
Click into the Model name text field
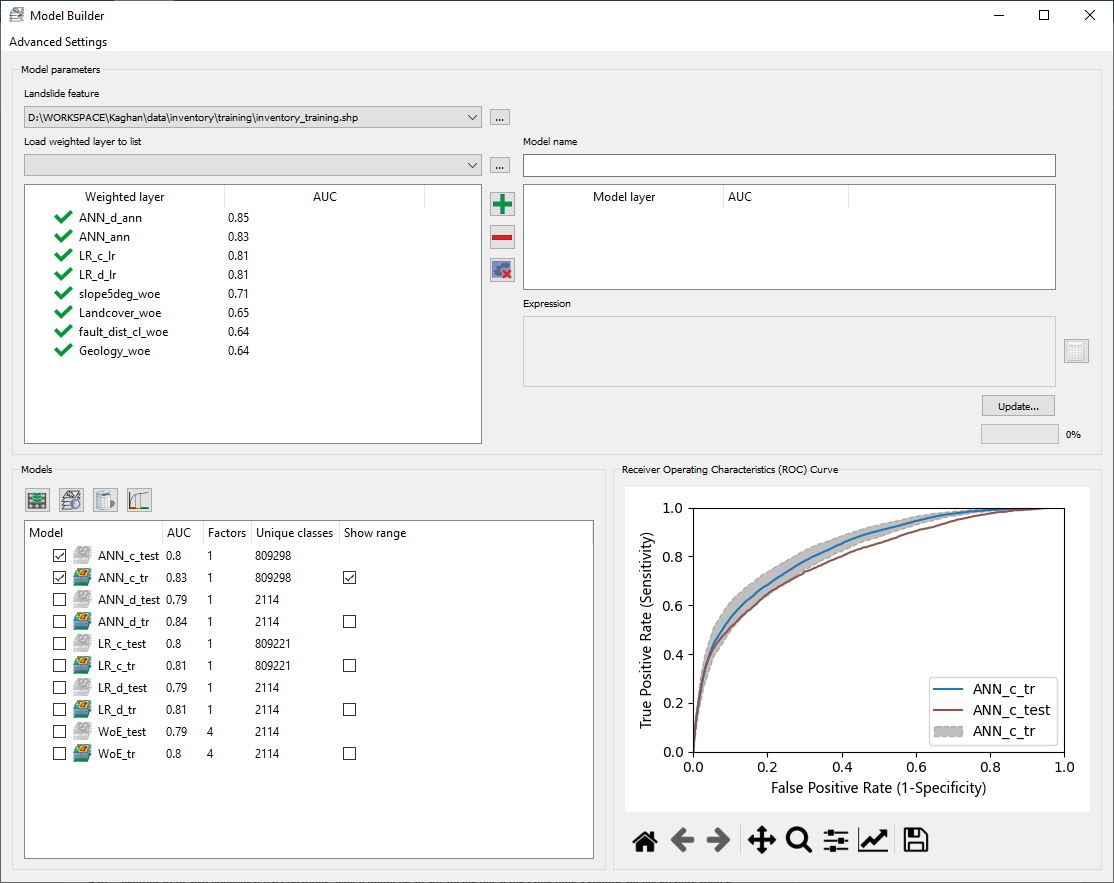coord(788,165)
